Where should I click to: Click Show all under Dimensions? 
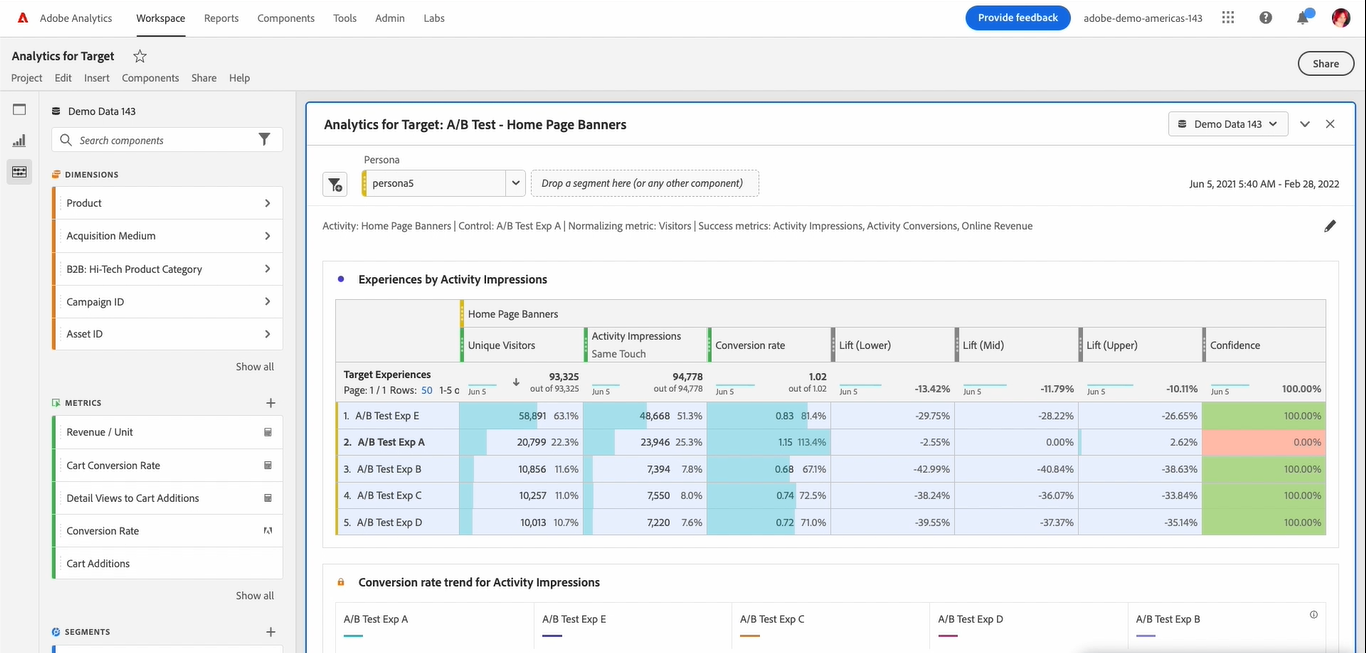254,367
